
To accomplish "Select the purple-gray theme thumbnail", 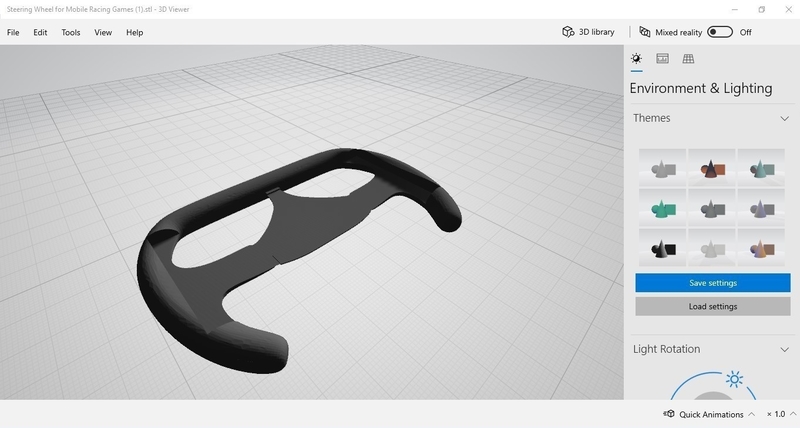I will point(761,208).
